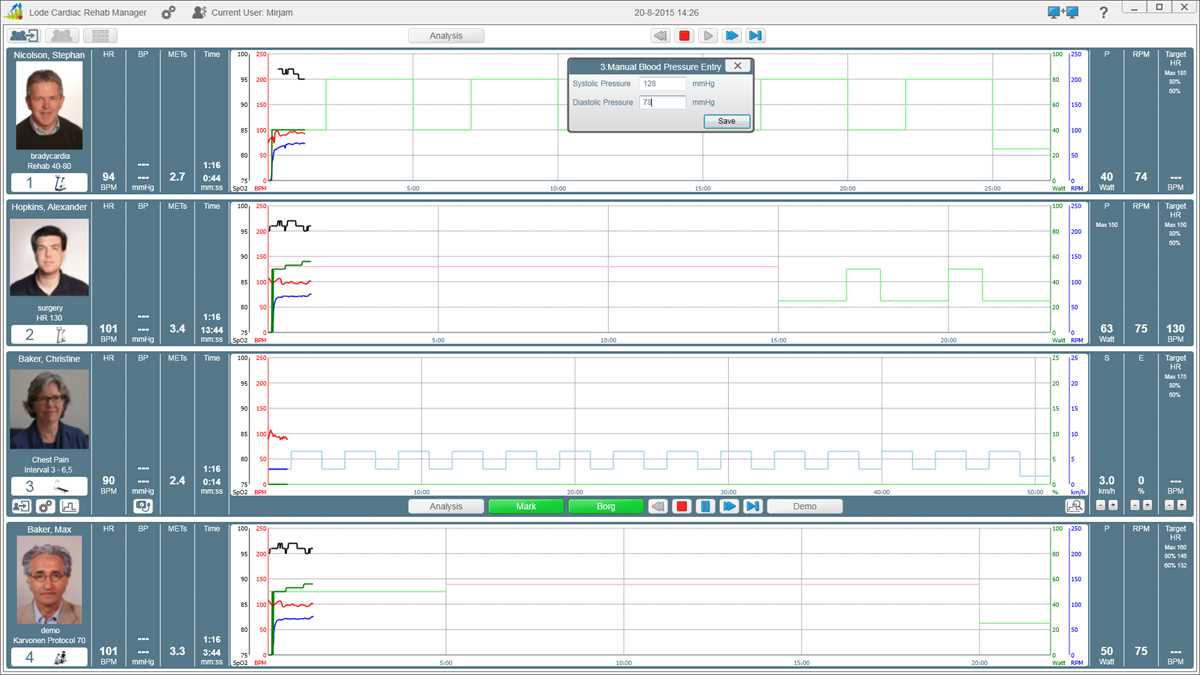This screenshot has height=675, width=1200.
Task: Click Stephan Nicolson's RPM value 74
Action: [x=1141, y=176]
